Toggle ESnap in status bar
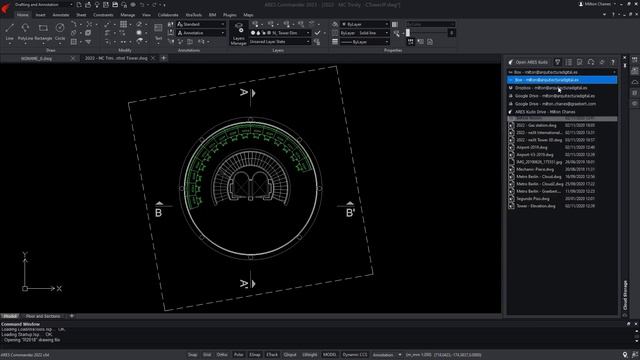This screenshot has height=360, width=640. pos(255,355)
